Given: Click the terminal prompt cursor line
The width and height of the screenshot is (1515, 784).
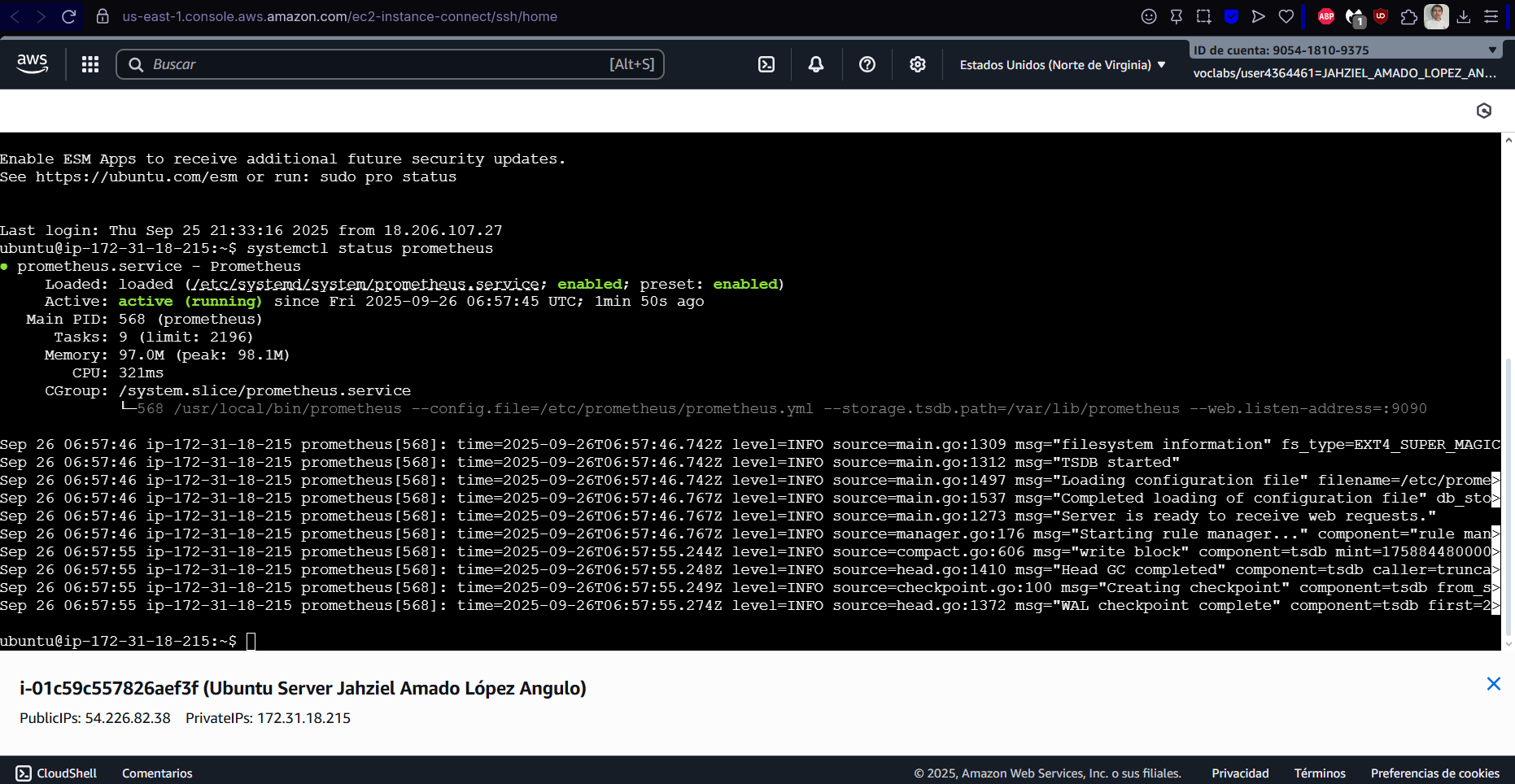Looking at the screenshot, I should (x=128, y=641).
